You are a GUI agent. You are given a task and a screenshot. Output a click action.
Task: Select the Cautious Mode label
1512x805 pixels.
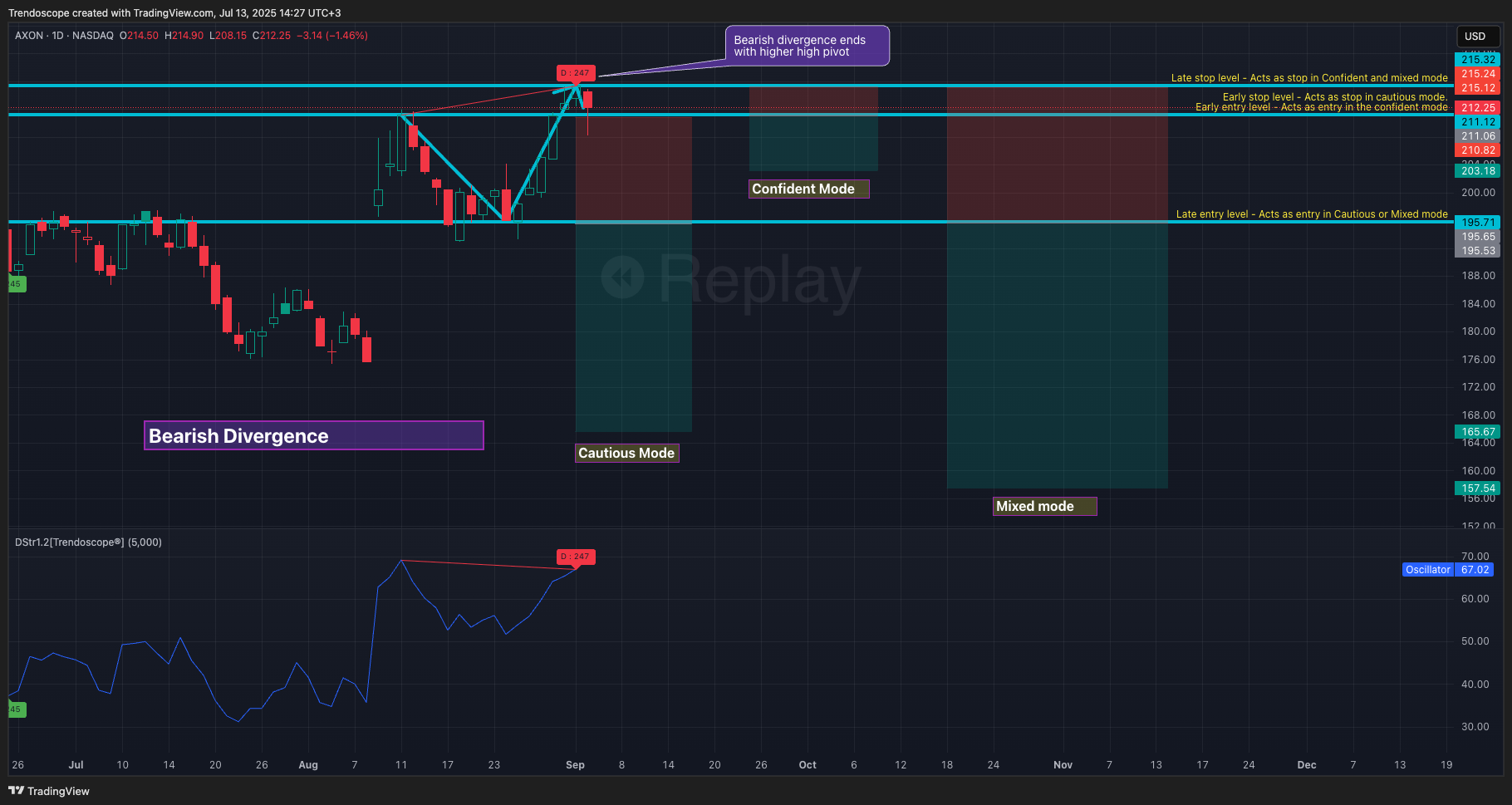[x=627, y=453]
